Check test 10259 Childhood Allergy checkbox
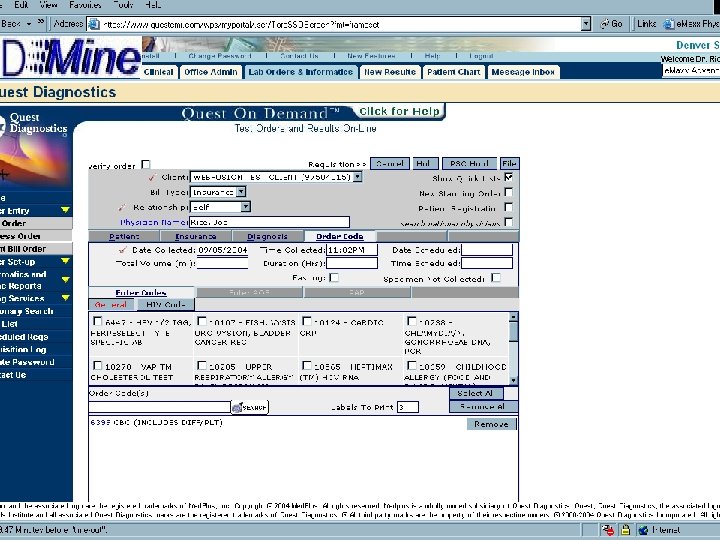 click(412, 366)
